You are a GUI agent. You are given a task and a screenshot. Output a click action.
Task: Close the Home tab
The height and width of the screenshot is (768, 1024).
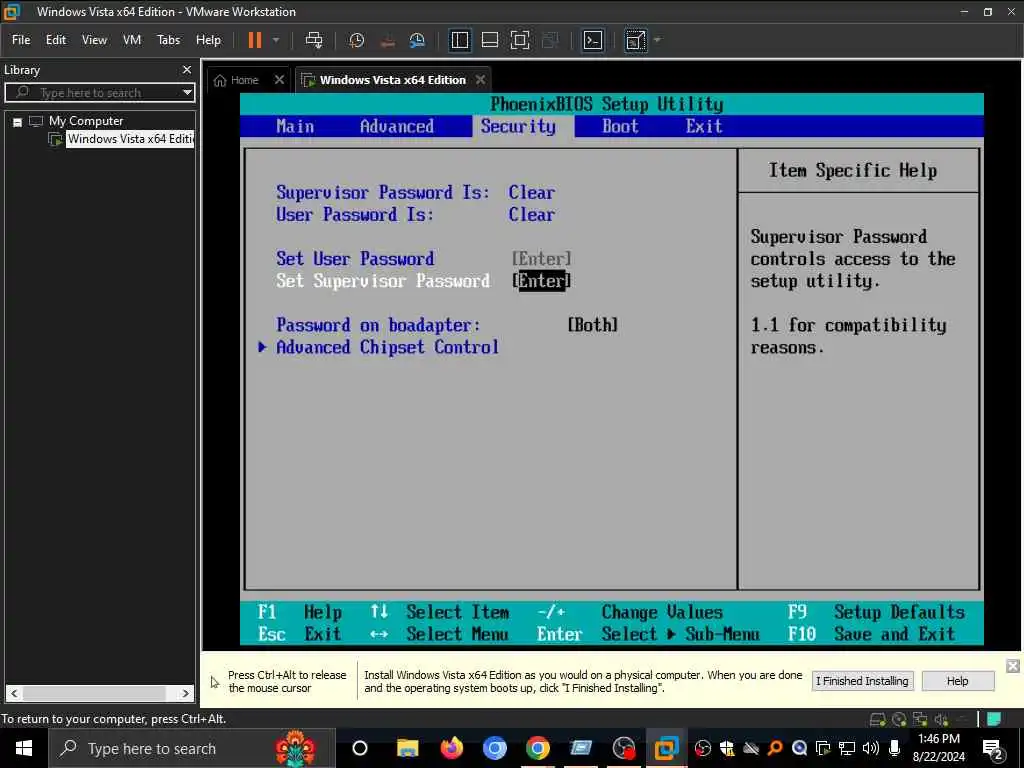(279, 80)
